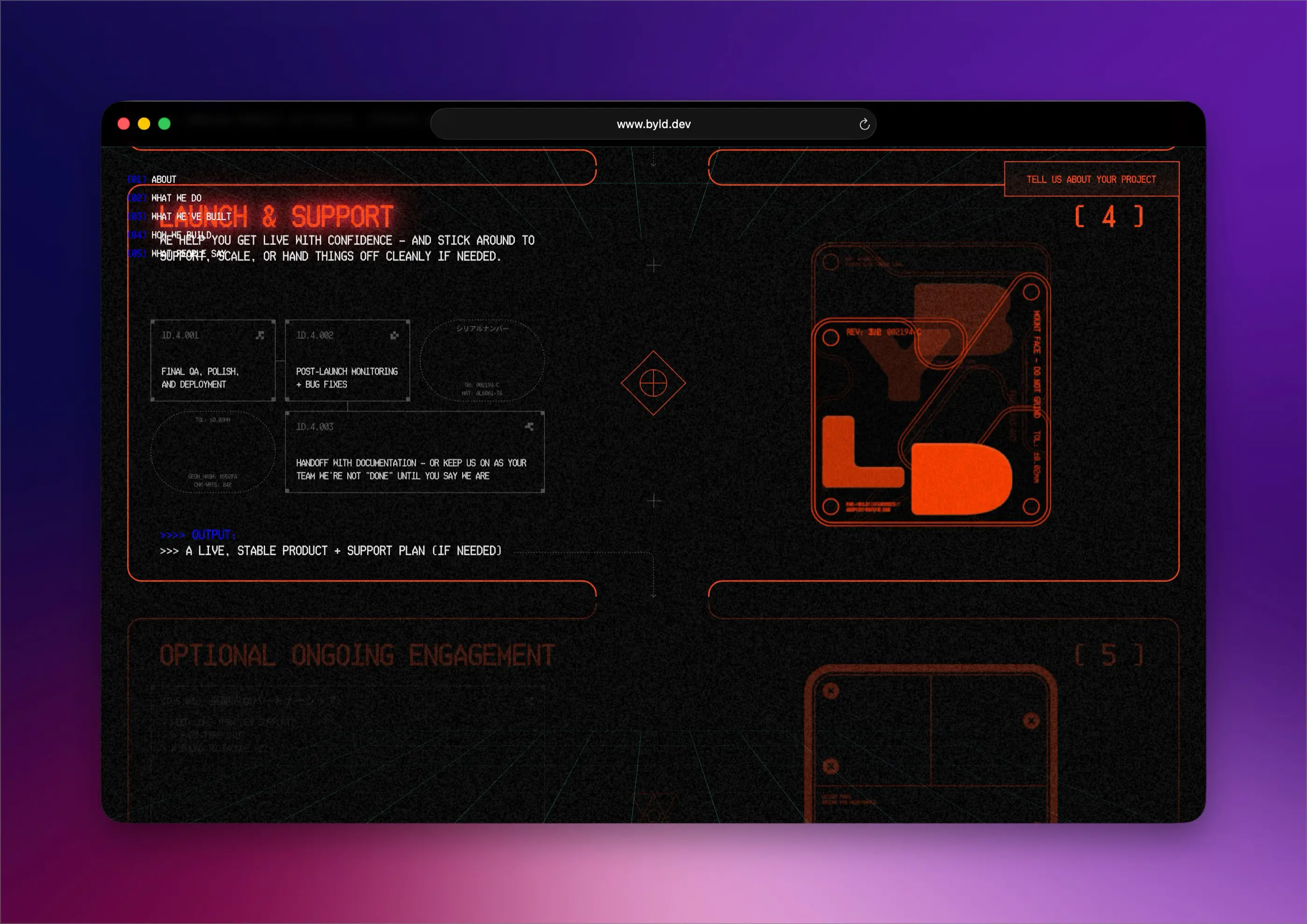Click the BYLD logo plate graphic

(x=930, y=385)
